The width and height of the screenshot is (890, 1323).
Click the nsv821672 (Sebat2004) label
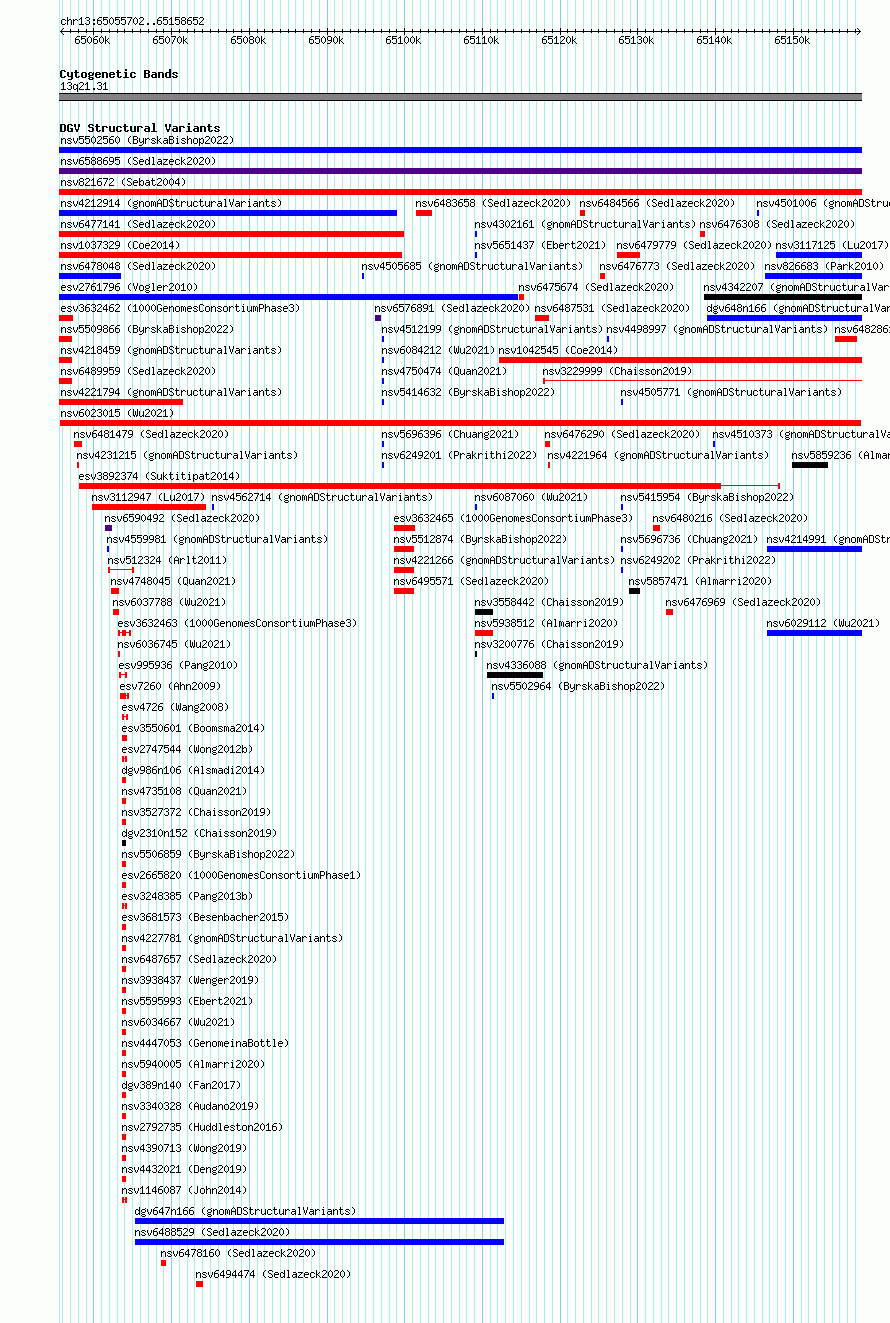(123, 182)
